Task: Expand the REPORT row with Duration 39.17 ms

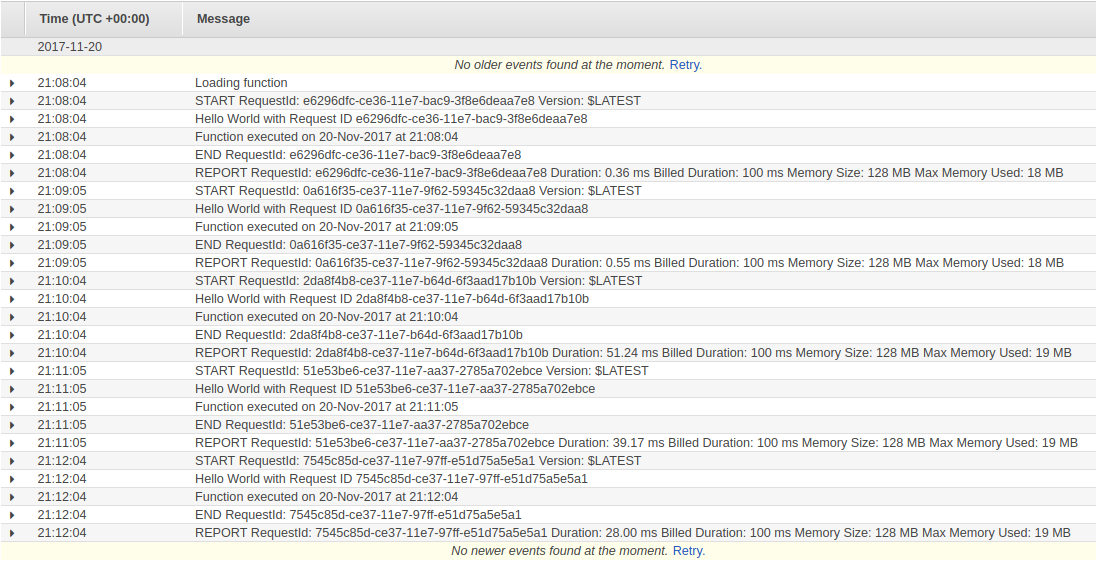Action: click(12, 443)
